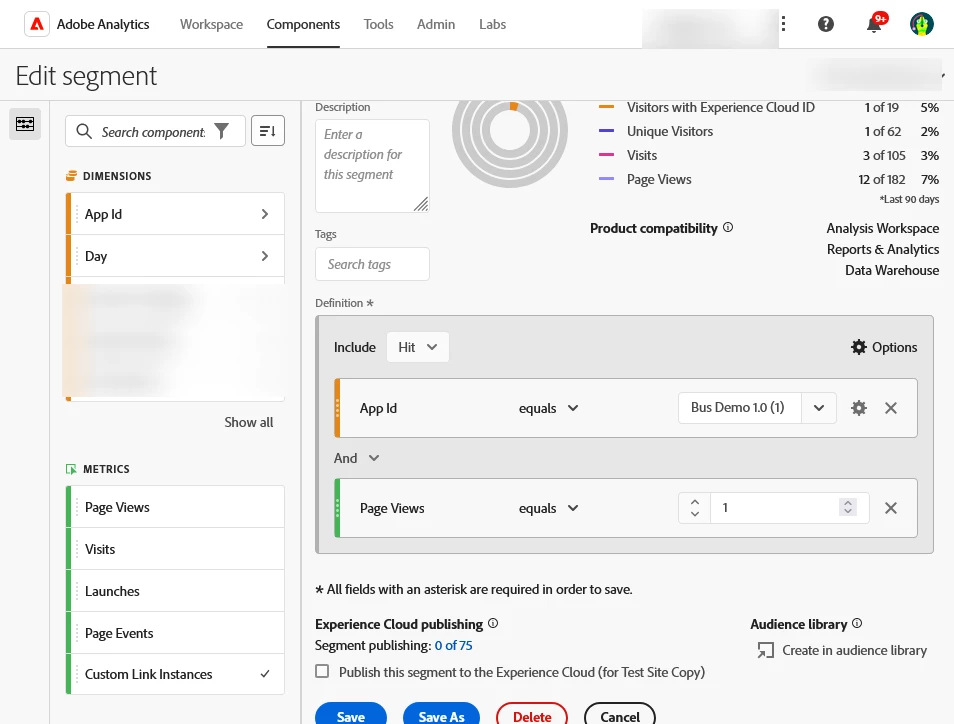Open the Help question mark icon

tap(826, 24)
